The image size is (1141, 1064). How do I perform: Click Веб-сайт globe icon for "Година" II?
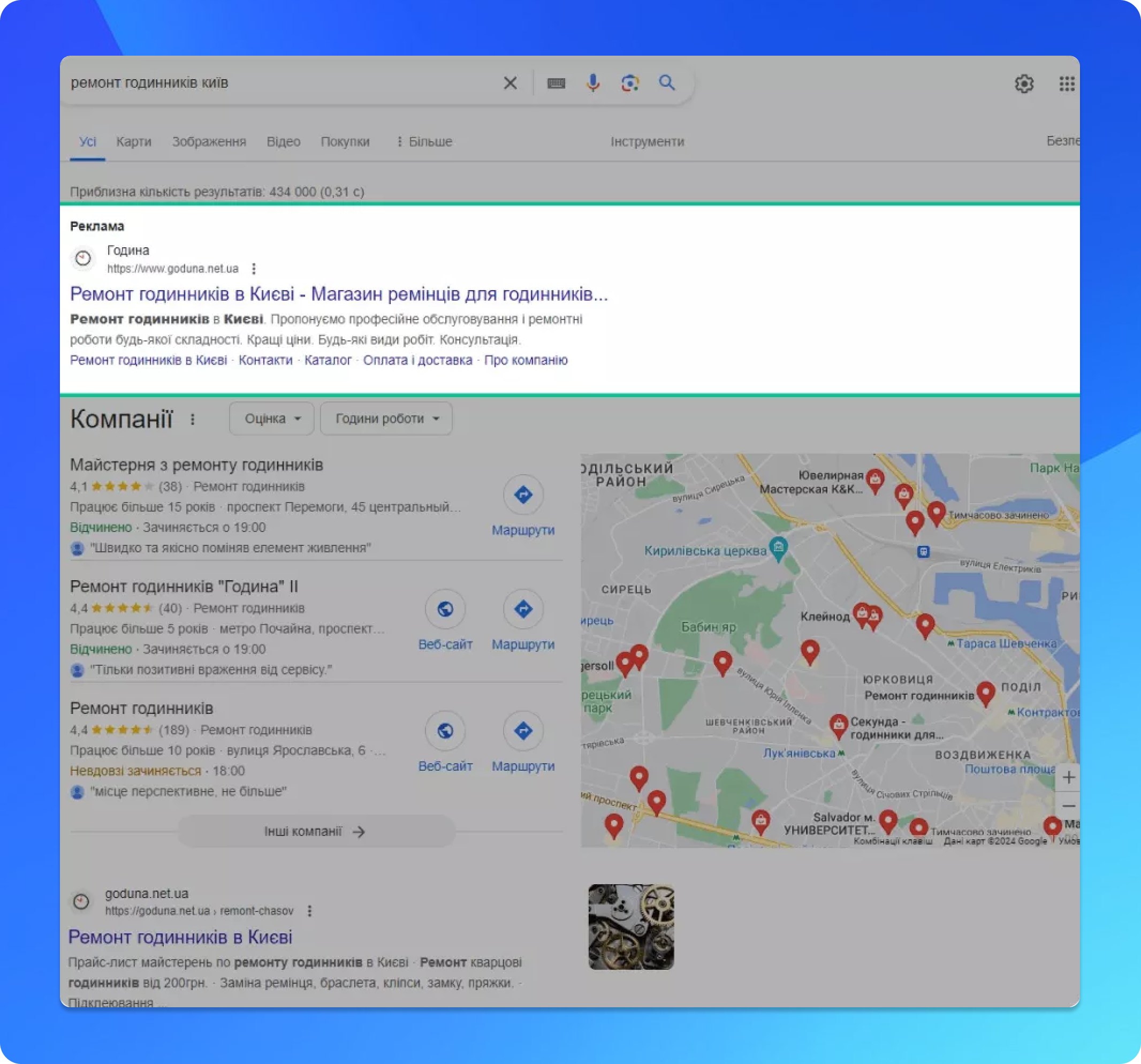pos(445,609)
